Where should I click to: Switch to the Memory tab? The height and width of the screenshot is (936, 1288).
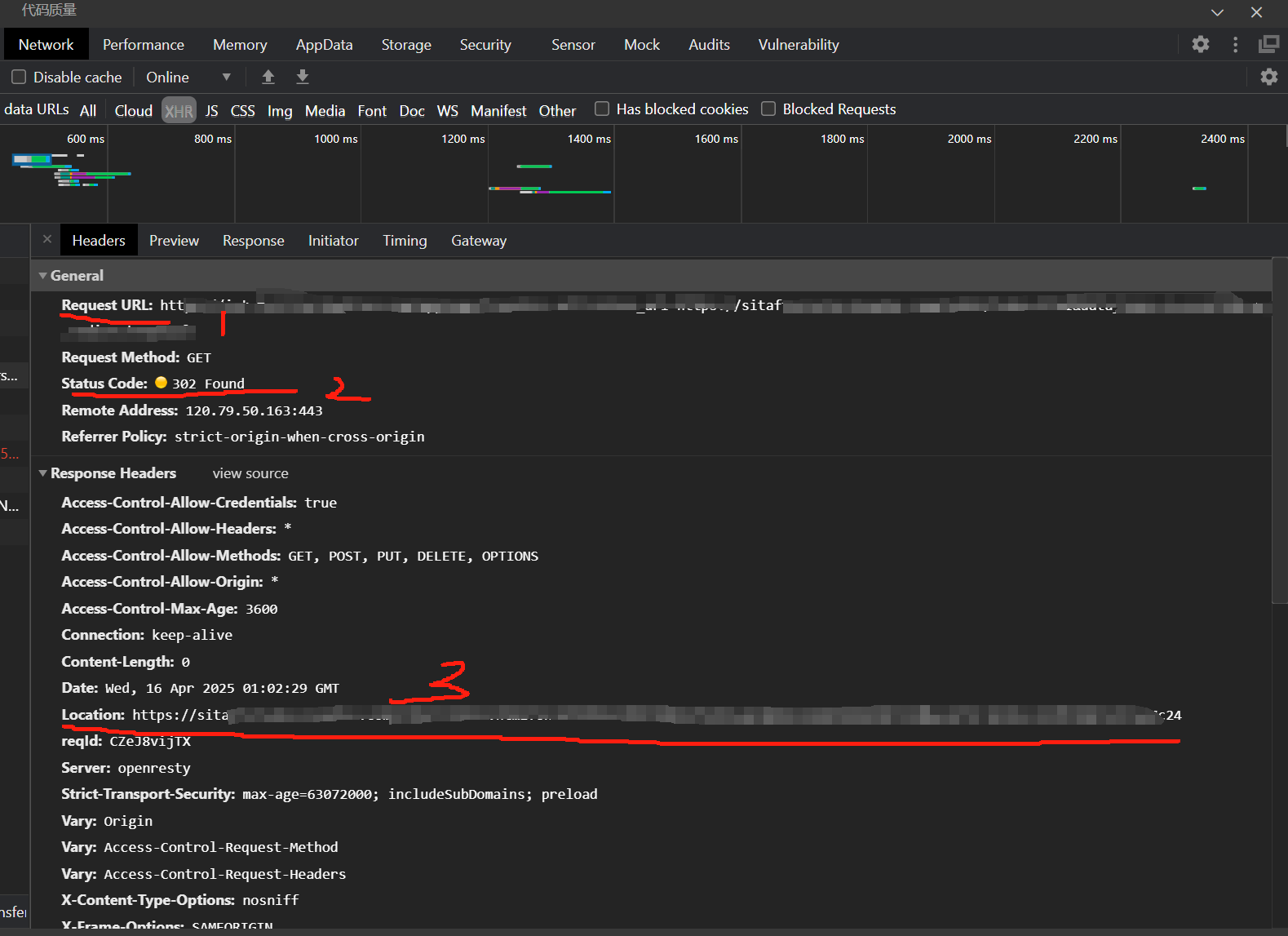click(x=240, y=45)
